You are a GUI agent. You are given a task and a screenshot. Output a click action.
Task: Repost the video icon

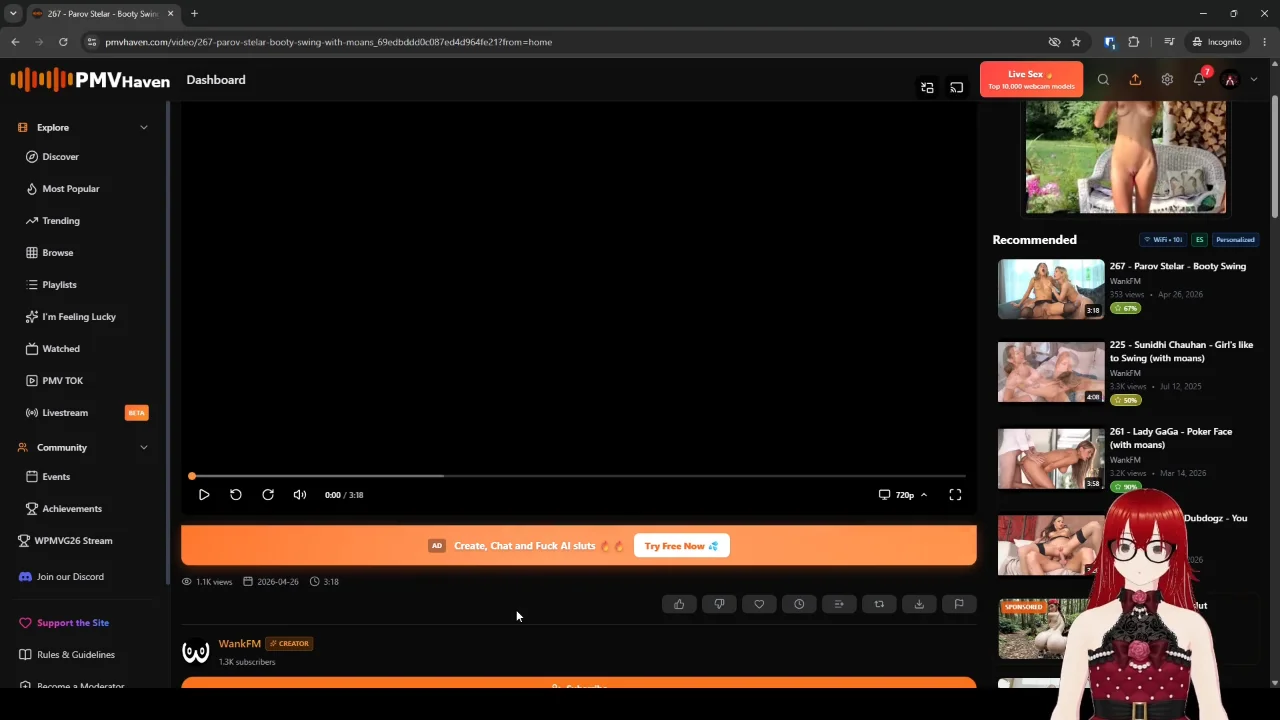pyautogui.click(x=879, y=604)
